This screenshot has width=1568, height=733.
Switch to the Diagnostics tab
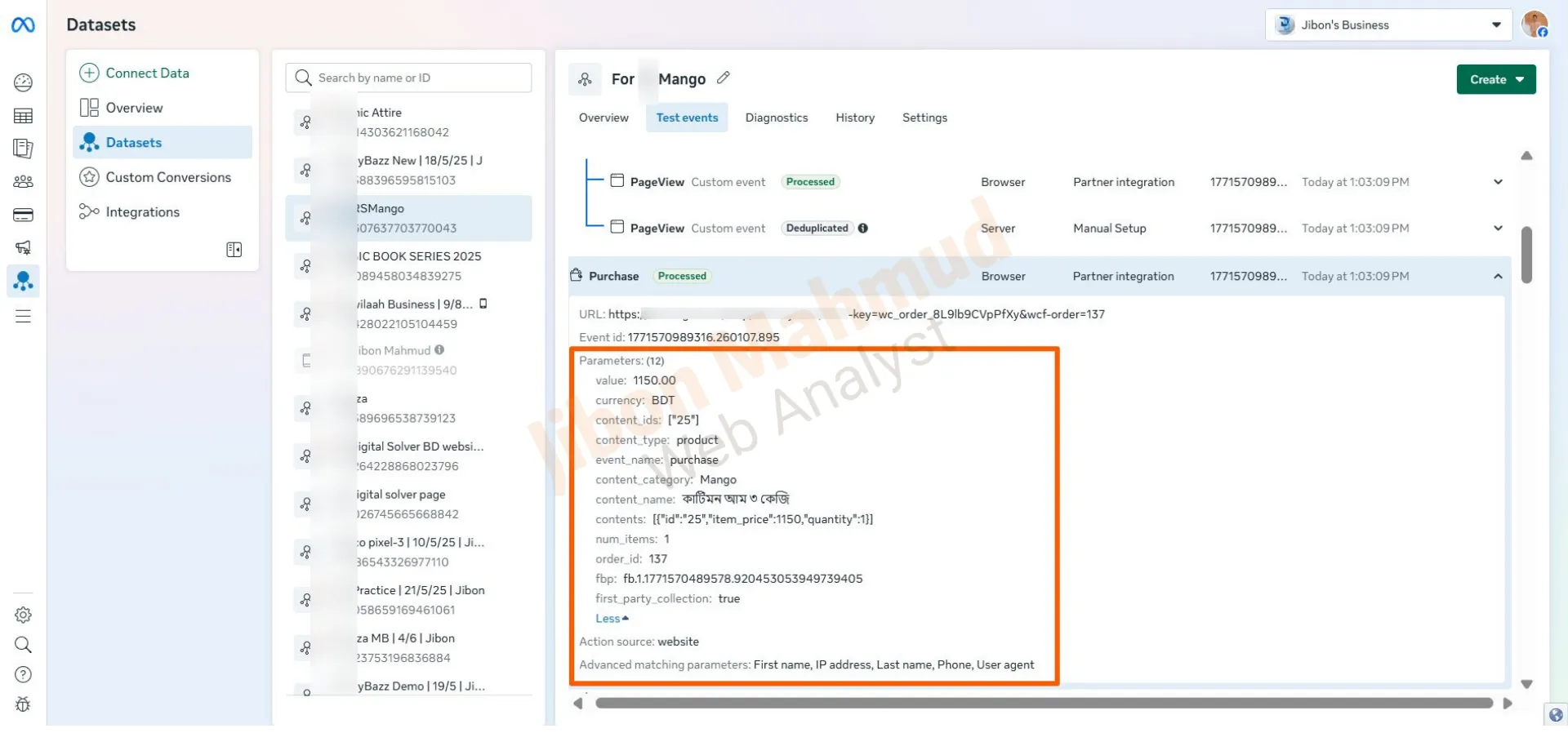pos(776,118)
